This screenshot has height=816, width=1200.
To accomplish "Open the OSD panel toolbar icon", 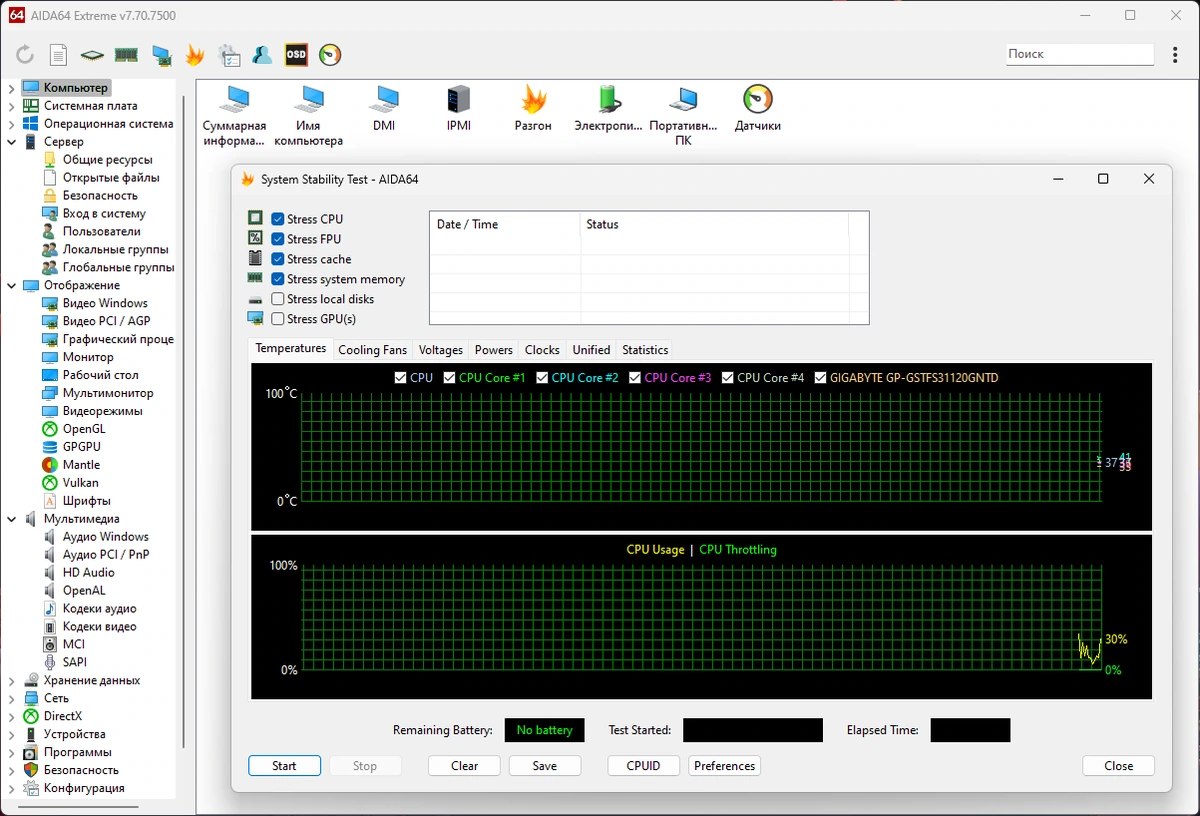I will 296,55.
